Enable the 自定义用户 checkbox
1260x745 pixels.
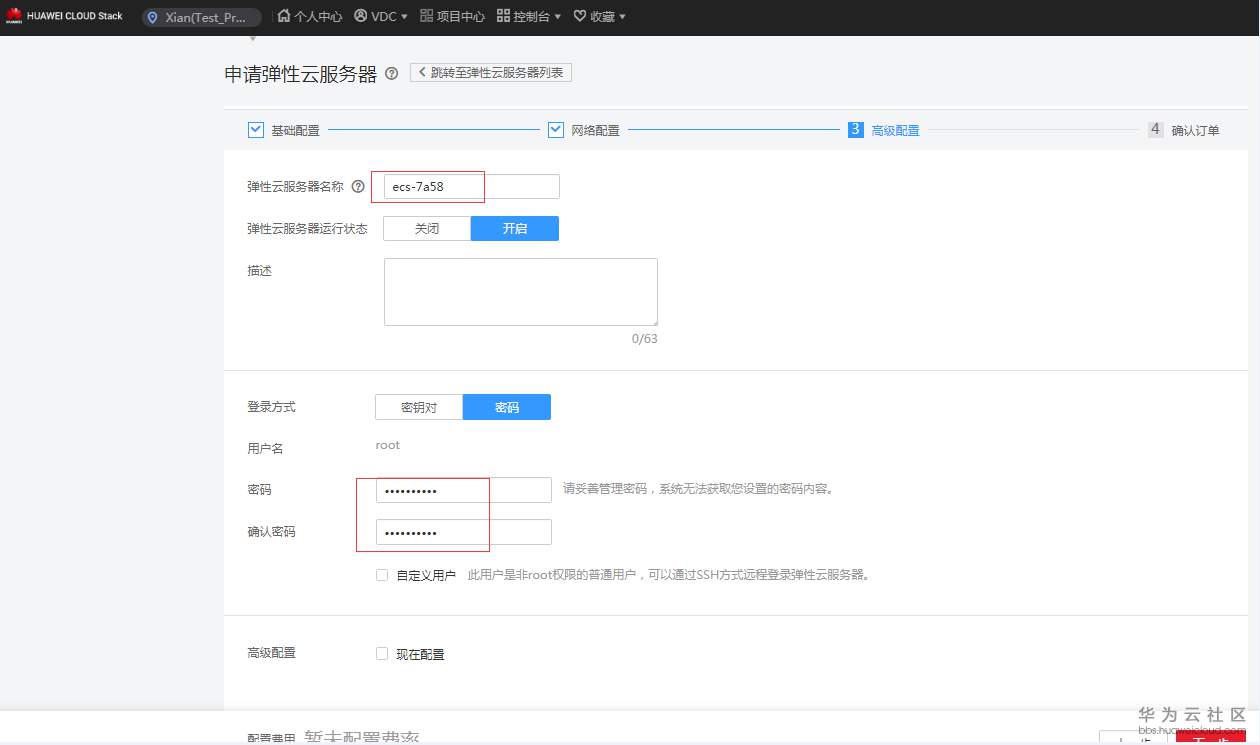click(382, 574)
